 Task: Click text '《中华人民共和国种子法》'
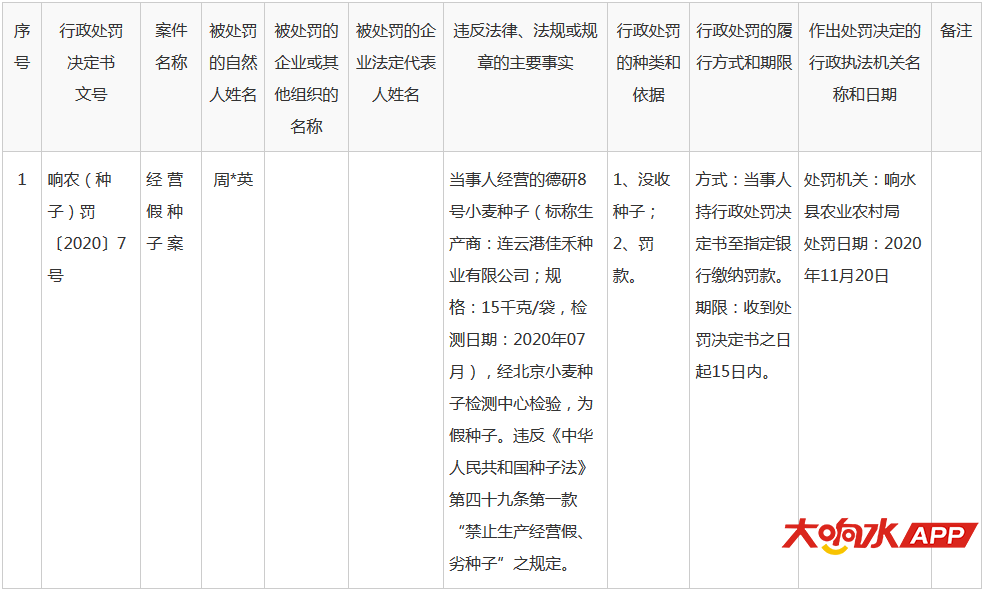(521, 451)
